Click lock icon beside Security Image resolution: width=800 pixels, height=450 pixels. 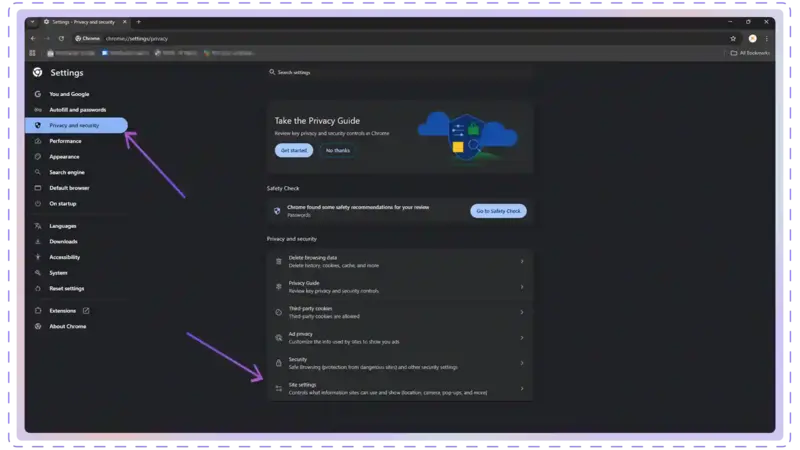[x=279, y=363]
